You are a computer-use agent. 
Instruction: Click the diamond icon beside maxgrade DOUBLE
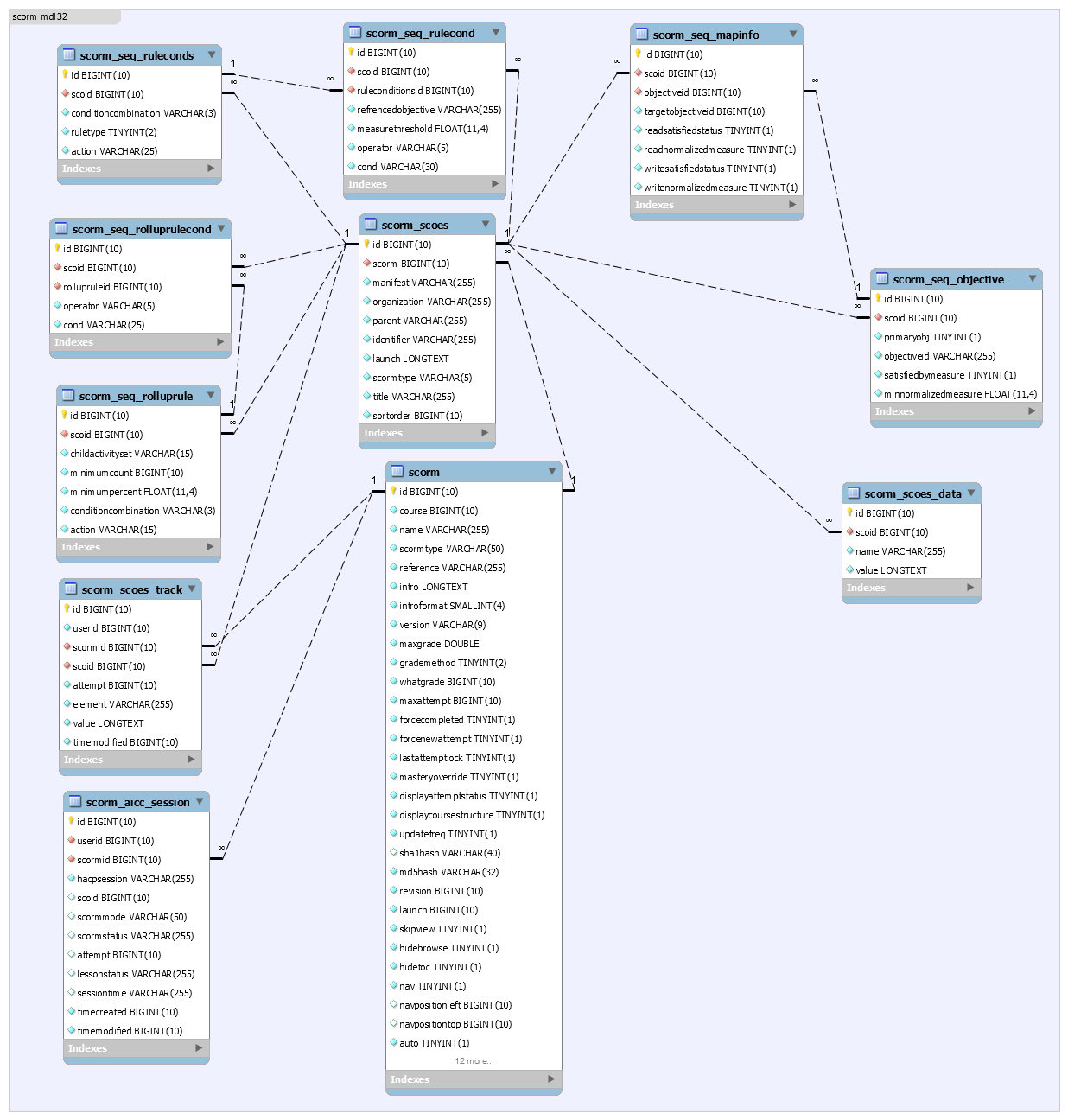[394, 644]
